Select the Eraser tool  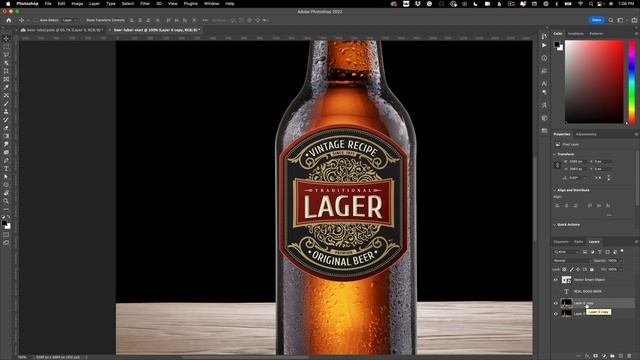point(6,128)
